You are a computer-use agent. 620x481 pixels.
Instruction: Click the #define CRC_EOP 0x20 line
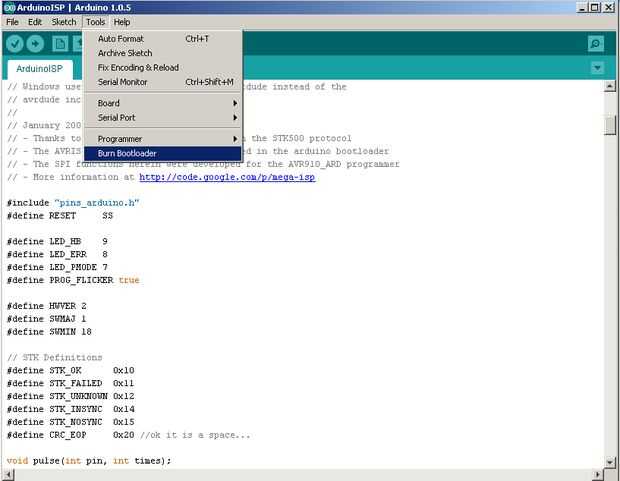click(129, 435)
